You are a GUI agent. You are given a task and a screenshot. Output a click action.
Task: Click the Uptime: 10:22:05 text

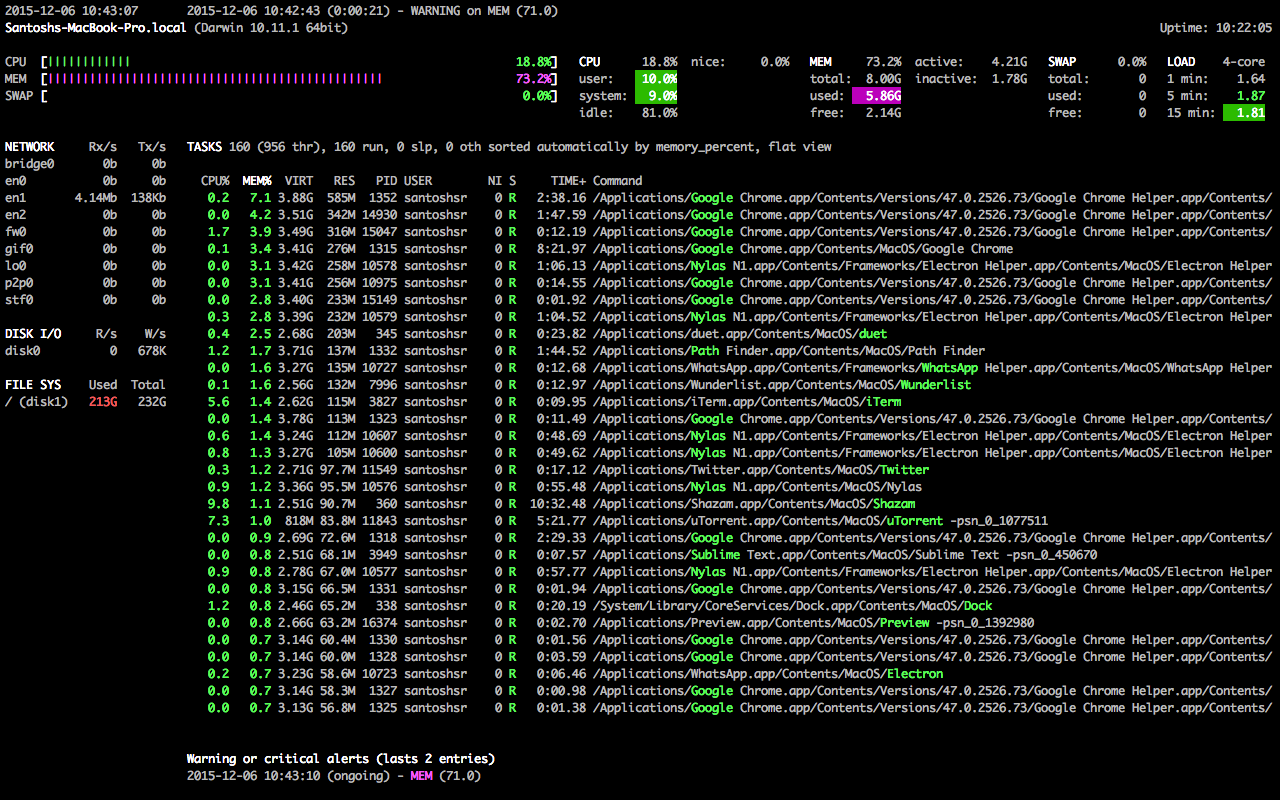(x=1216, y=28)
